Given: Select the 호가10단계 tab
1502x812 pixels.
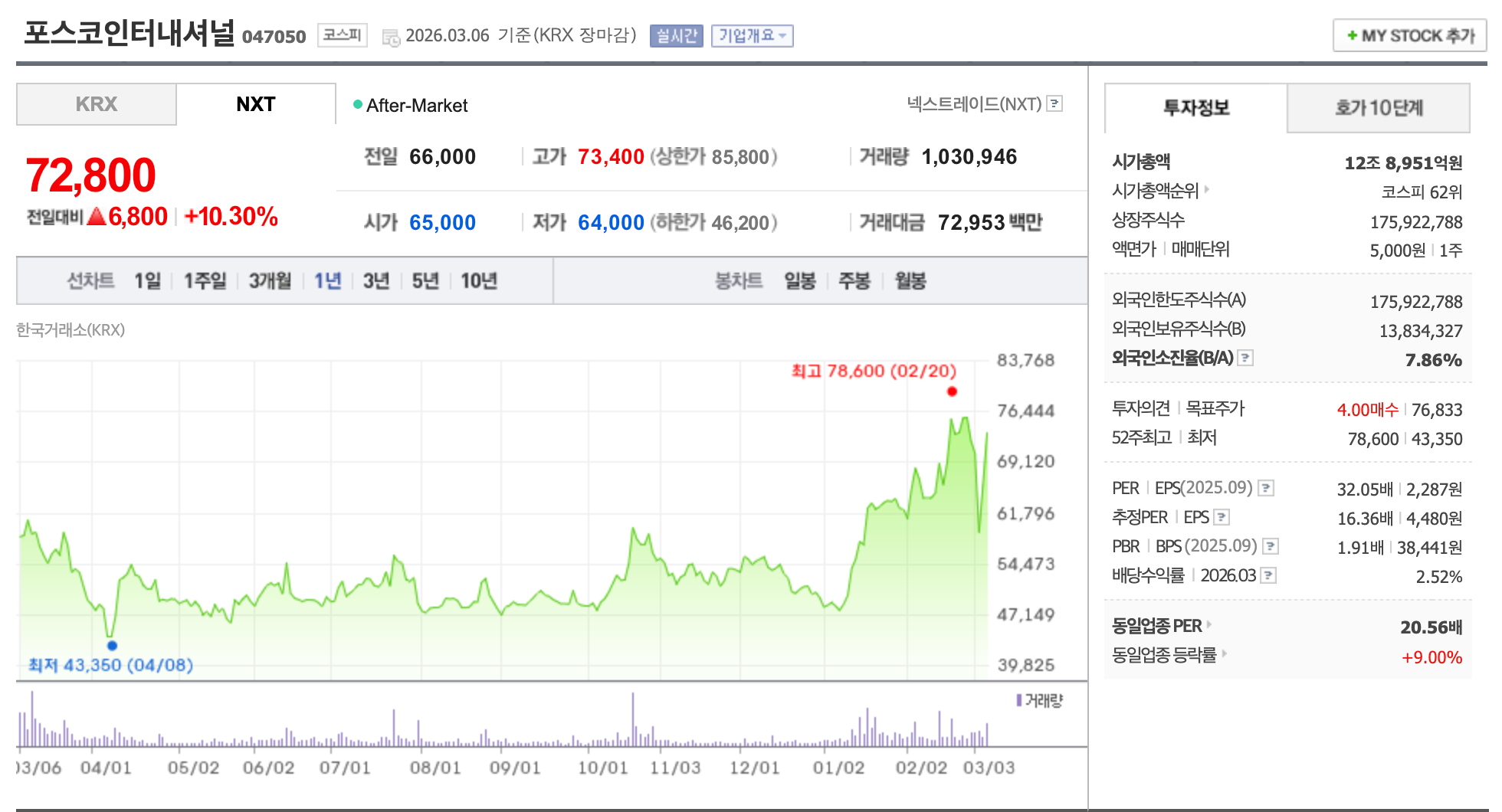Looking at the screenshot, I should [1379, 108].
